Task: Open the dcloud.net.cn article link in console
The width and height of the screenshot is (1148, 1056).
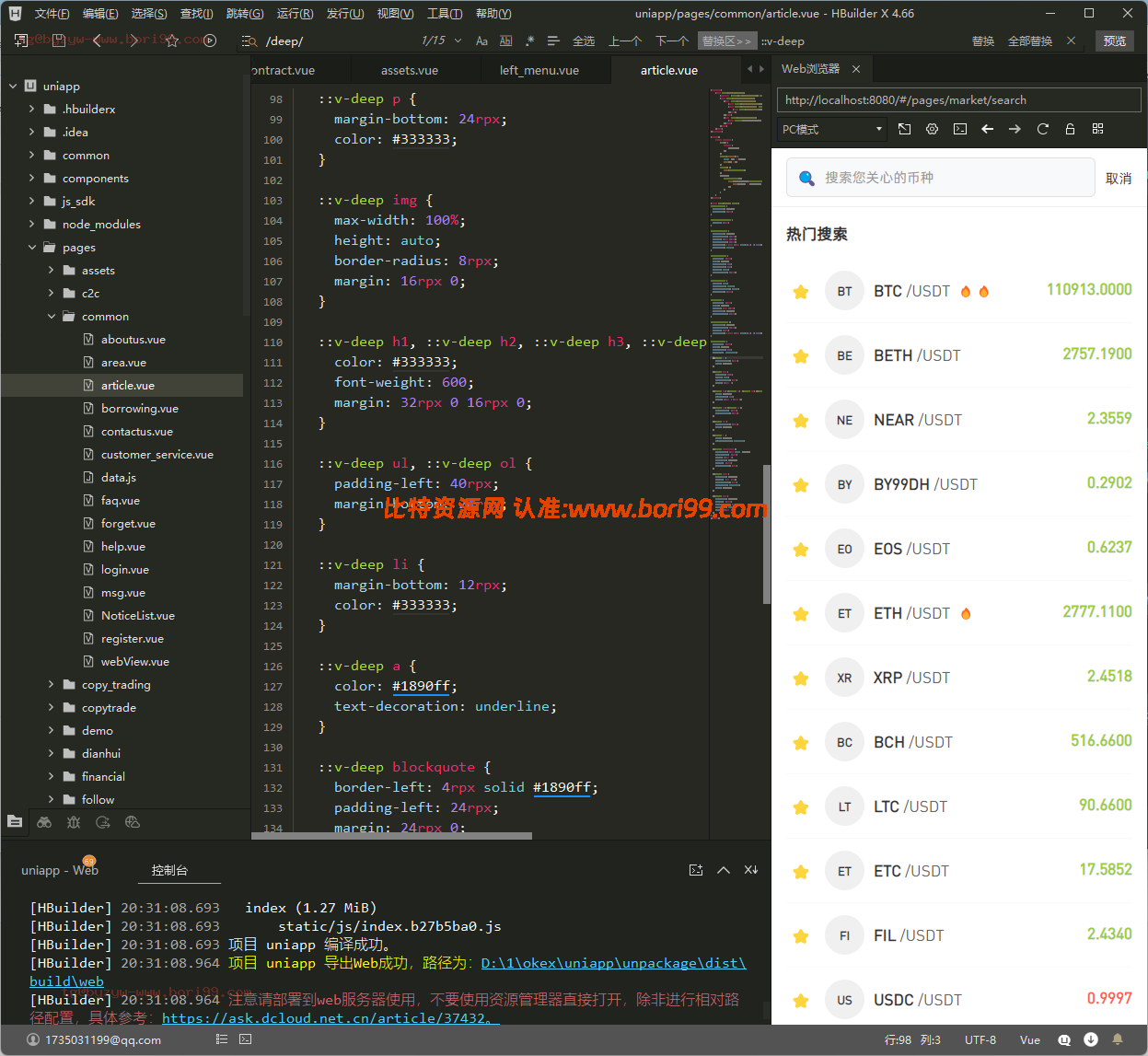Action: (x=330, y=1018)
